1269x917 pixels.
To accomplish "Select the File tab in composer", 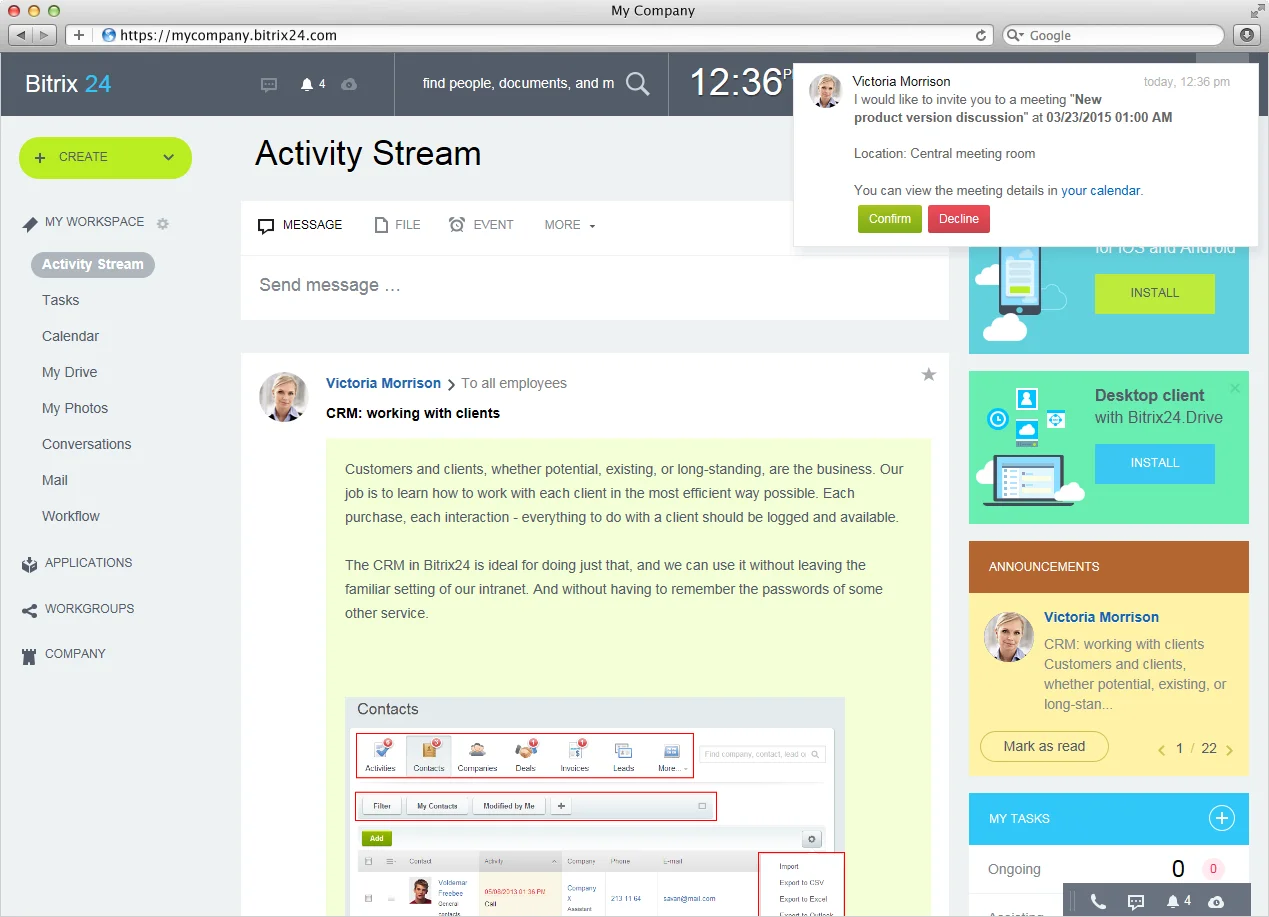I will click(397, 225).
